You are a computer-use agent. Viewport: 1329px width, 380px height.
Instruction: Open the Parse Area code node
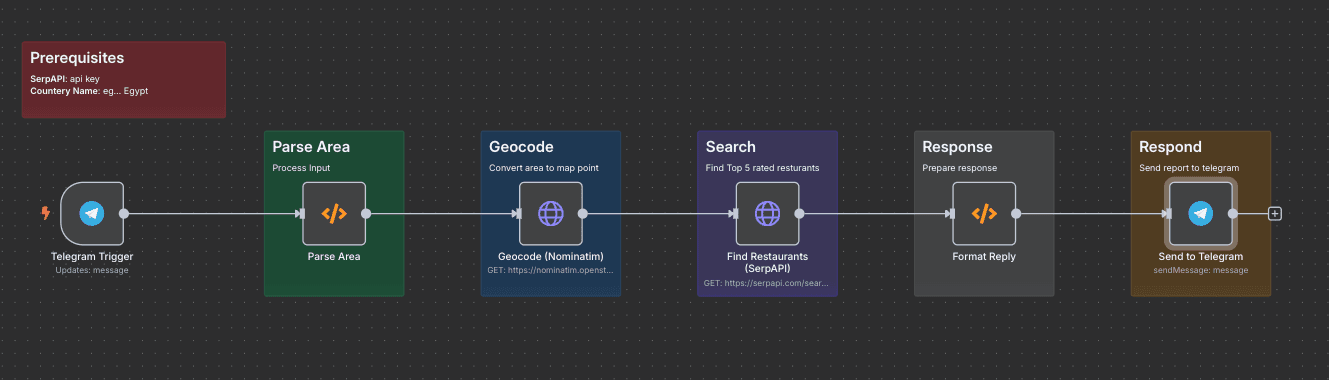[334, 213]
